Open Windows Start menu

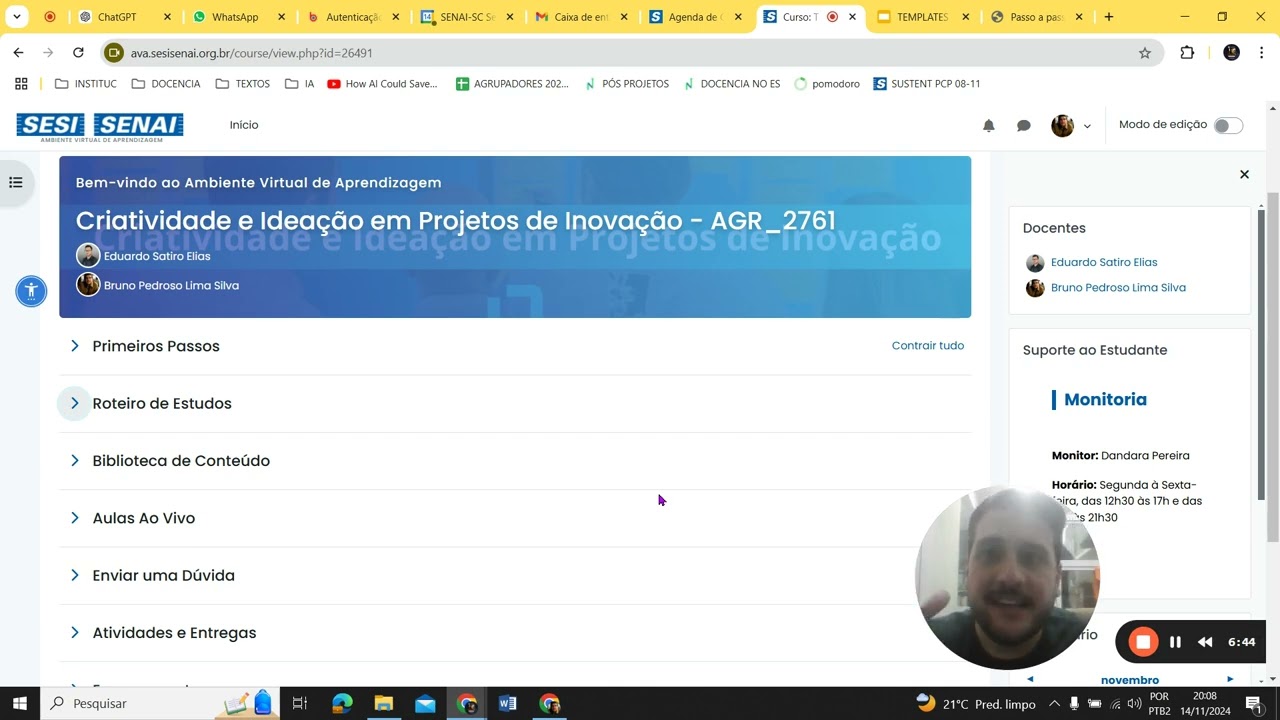20,703
